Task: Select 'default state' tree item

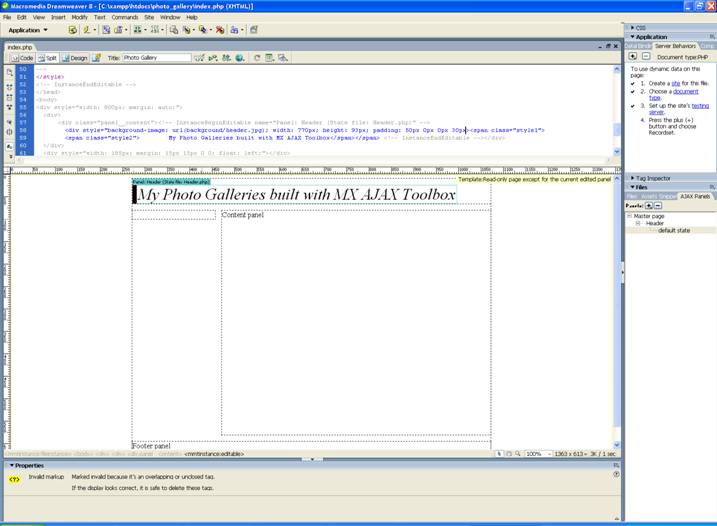Action: coord(674,231)
